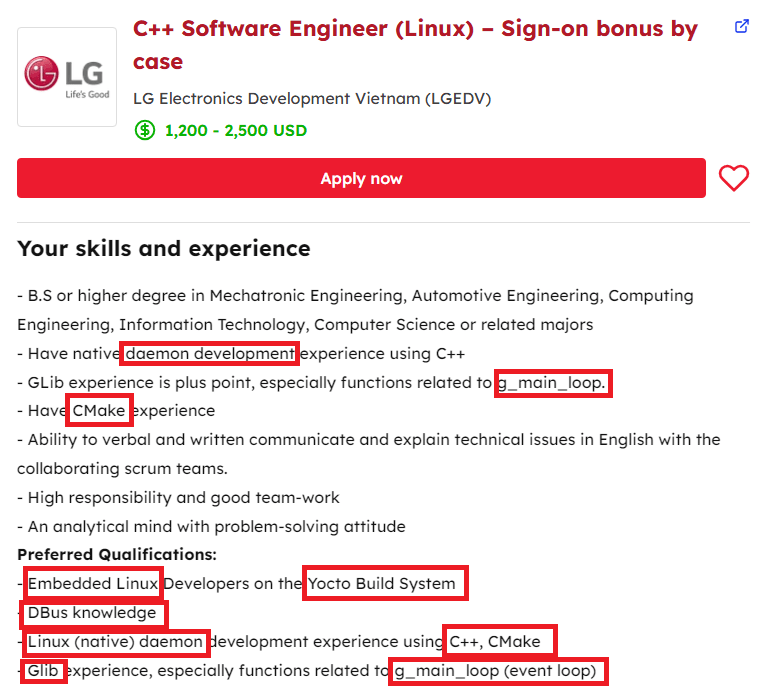Viewport: 763px width, 693px height.
Task: Select the 'Embedded Linux' highlighted term
Action: pos(92,584)
